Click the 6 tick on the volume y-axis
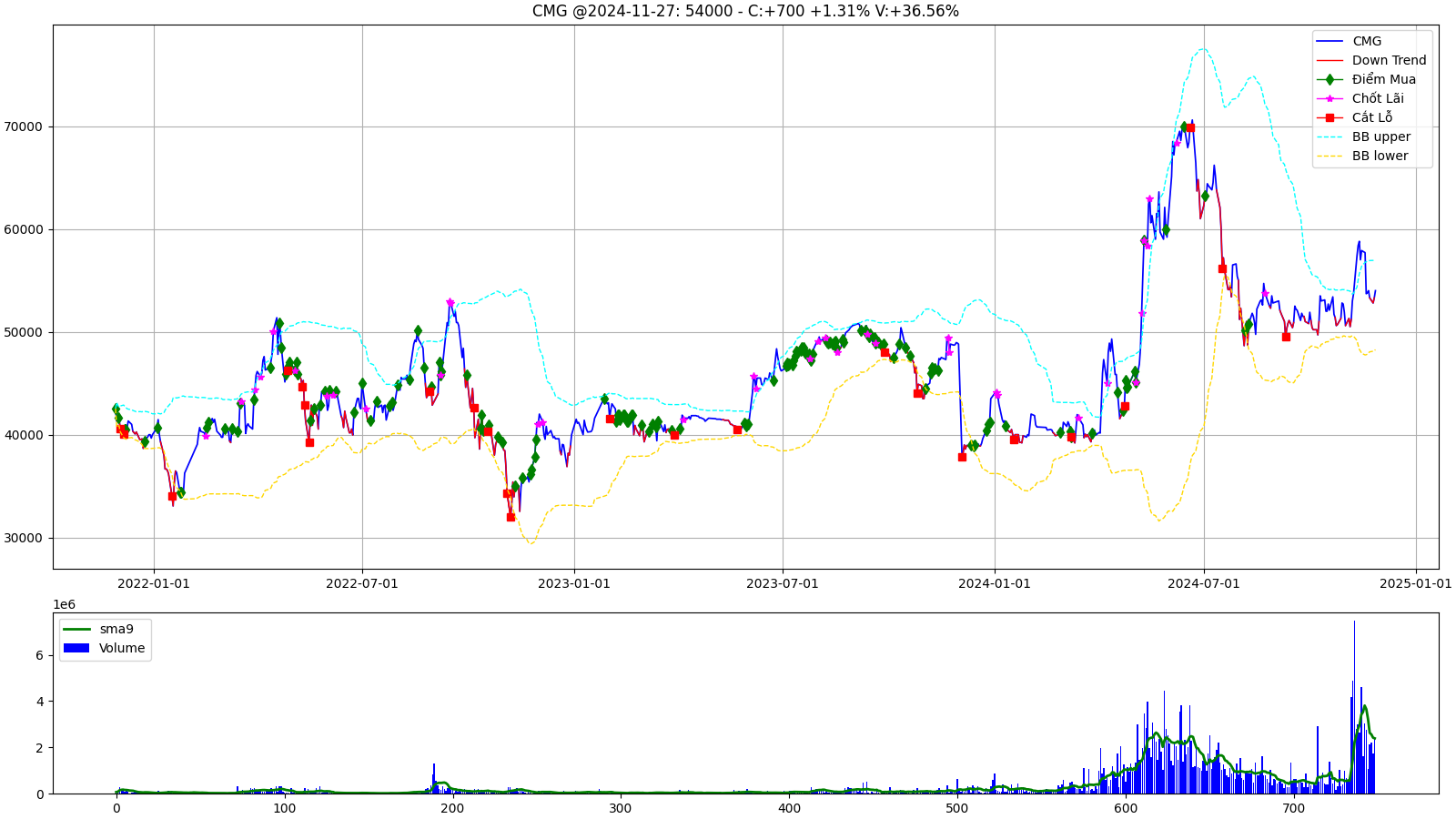 [39, 655]
